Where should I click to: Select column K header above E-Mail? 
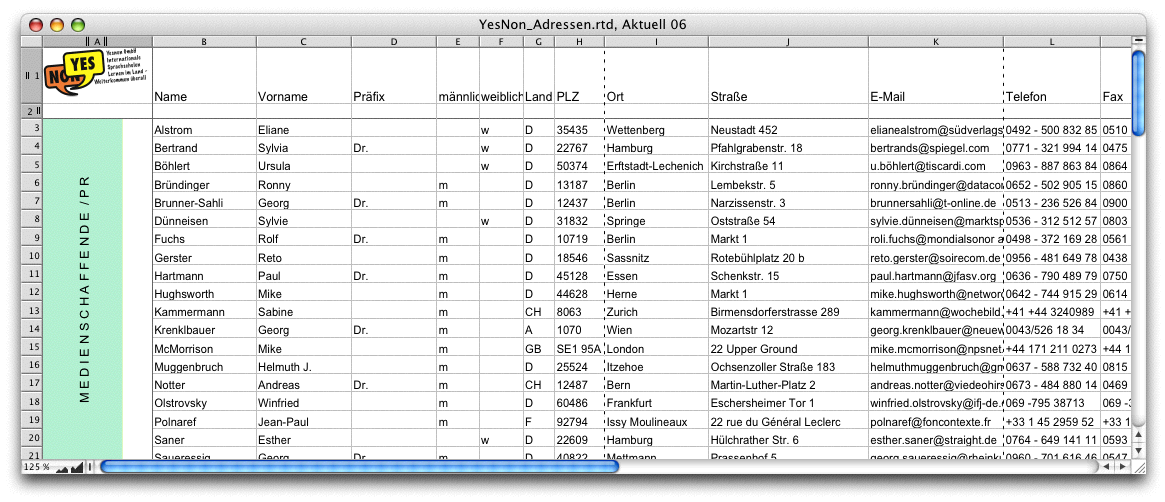pyautogui.click(x=935, y=41)
